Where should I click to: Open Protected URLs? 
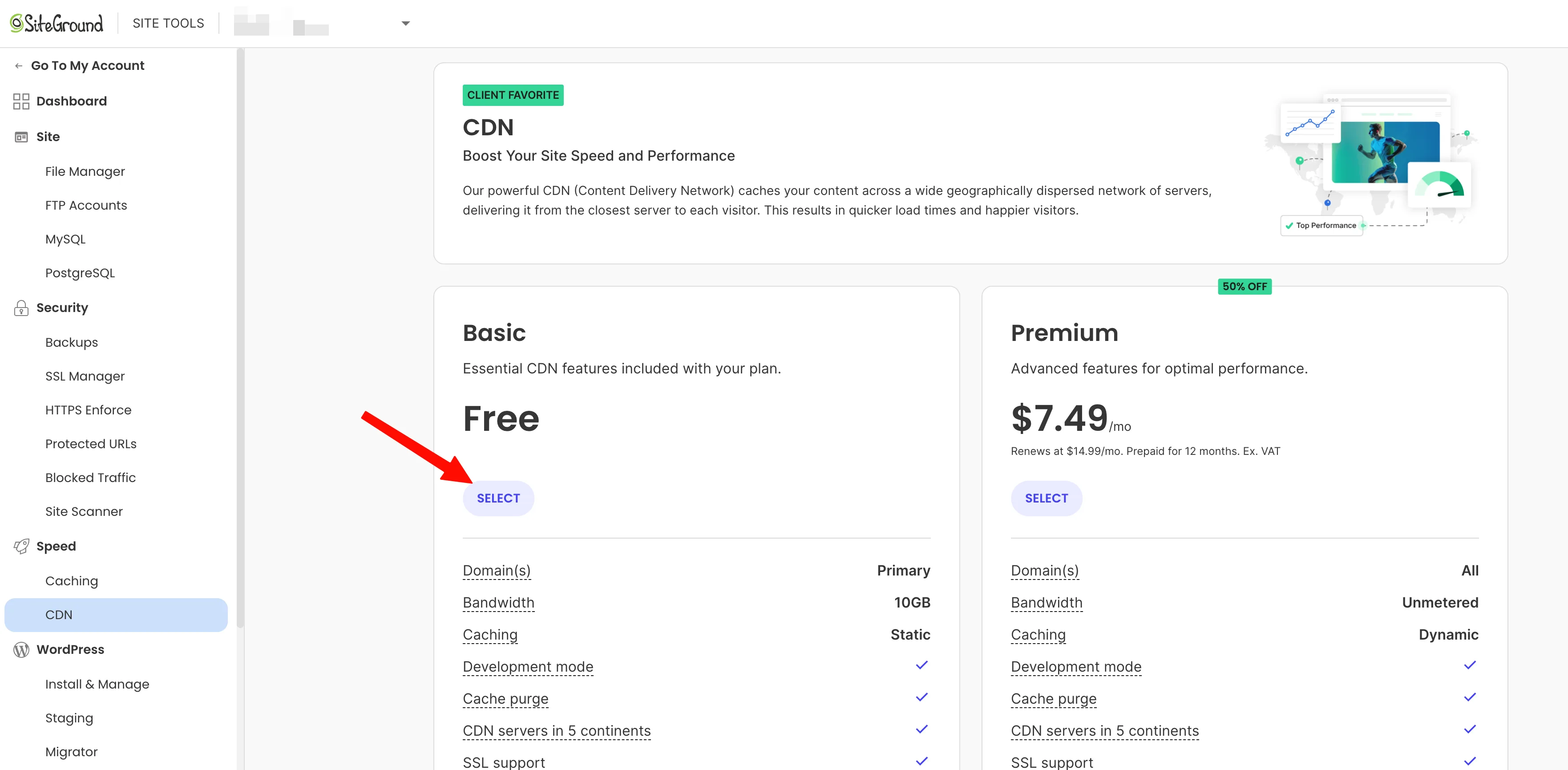[x=91, y=444]
